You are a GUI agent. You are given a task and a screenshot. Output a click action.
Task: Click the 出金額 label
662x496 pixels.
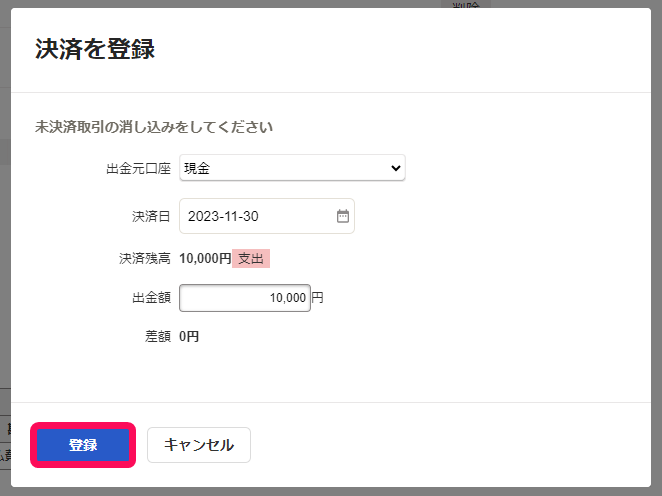pyautogui.click(x=151, y=298)
